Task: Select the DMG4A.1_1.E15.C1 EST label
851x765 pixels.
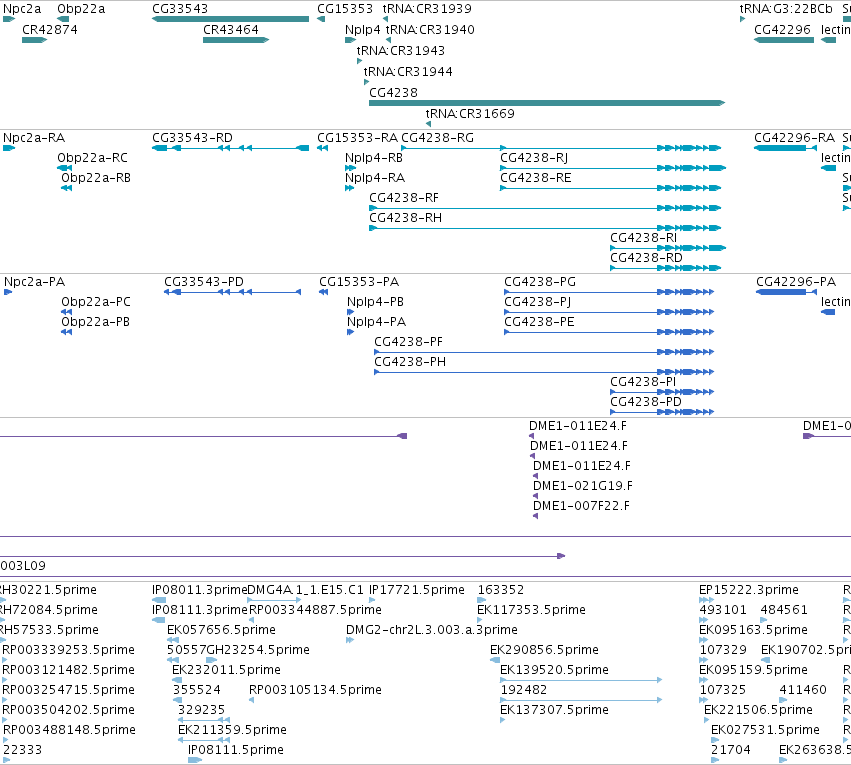Action: point(306,590)
